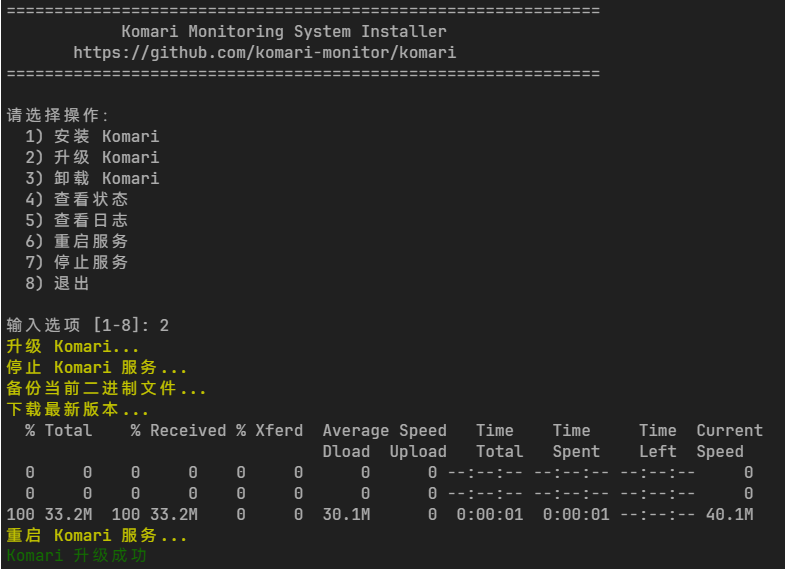Click the yellow 停止 Komari 服务 line
Image resolution: width=785 pixels, height=569 pixels.
coord(97,368)
